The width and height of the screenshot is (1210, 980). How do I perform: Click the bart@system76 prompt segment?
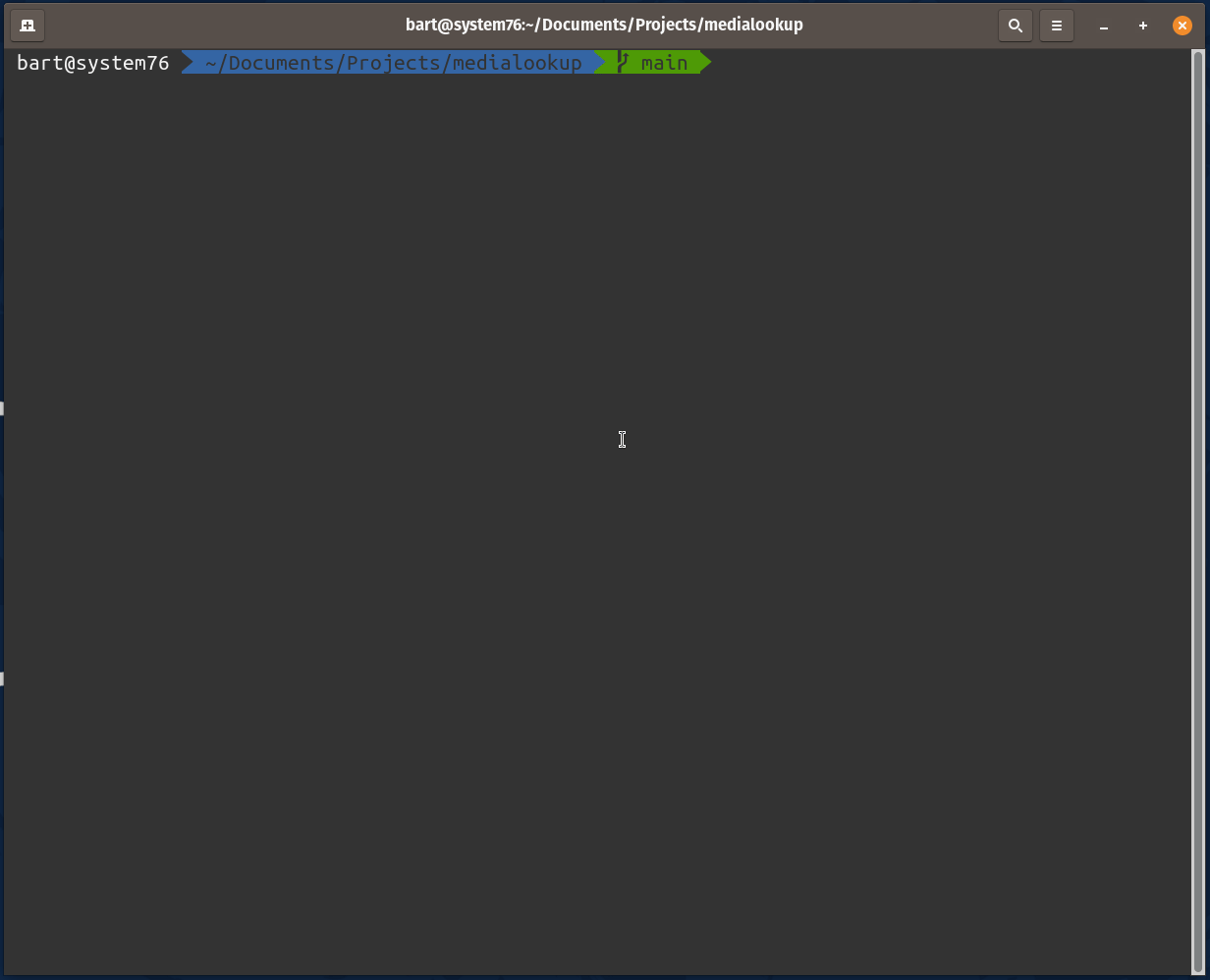click(x=93, y=63)
